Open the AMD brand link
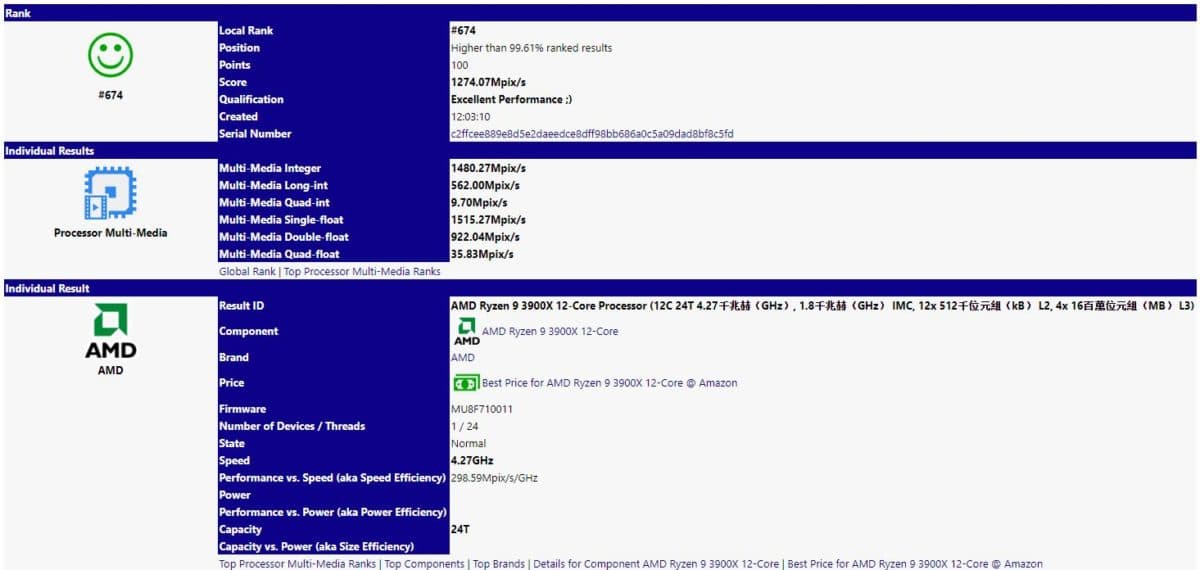 (x=463, y=358)
